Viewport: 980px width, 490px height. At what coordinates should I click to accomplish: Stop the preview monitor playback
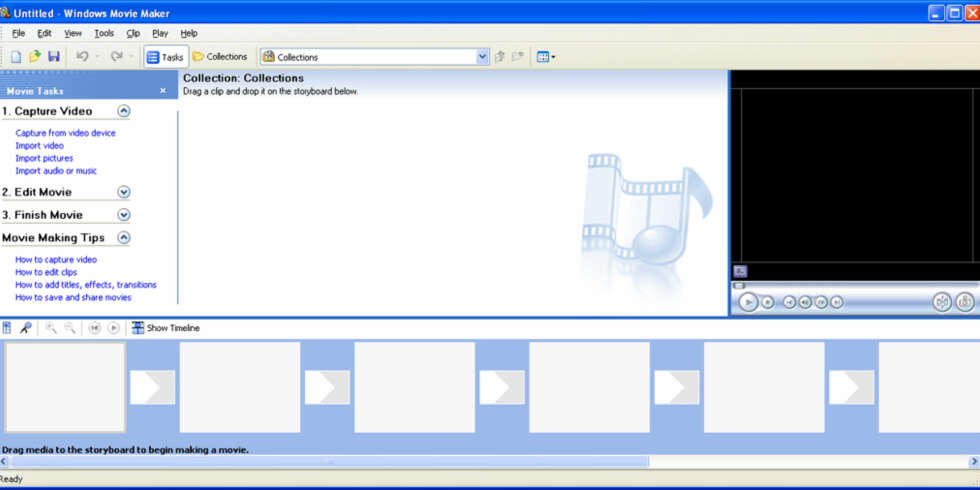click(x=768, y=302)
